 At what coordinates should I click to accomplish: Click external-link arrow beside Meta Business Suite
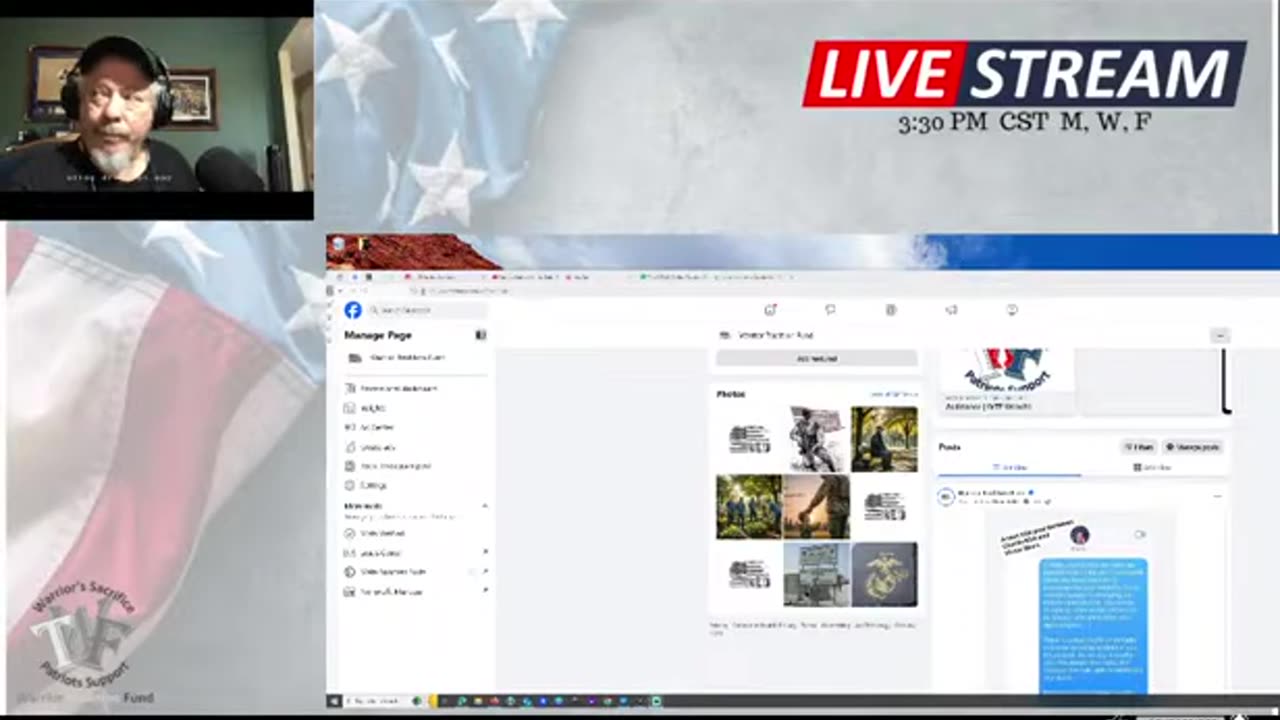485,572
